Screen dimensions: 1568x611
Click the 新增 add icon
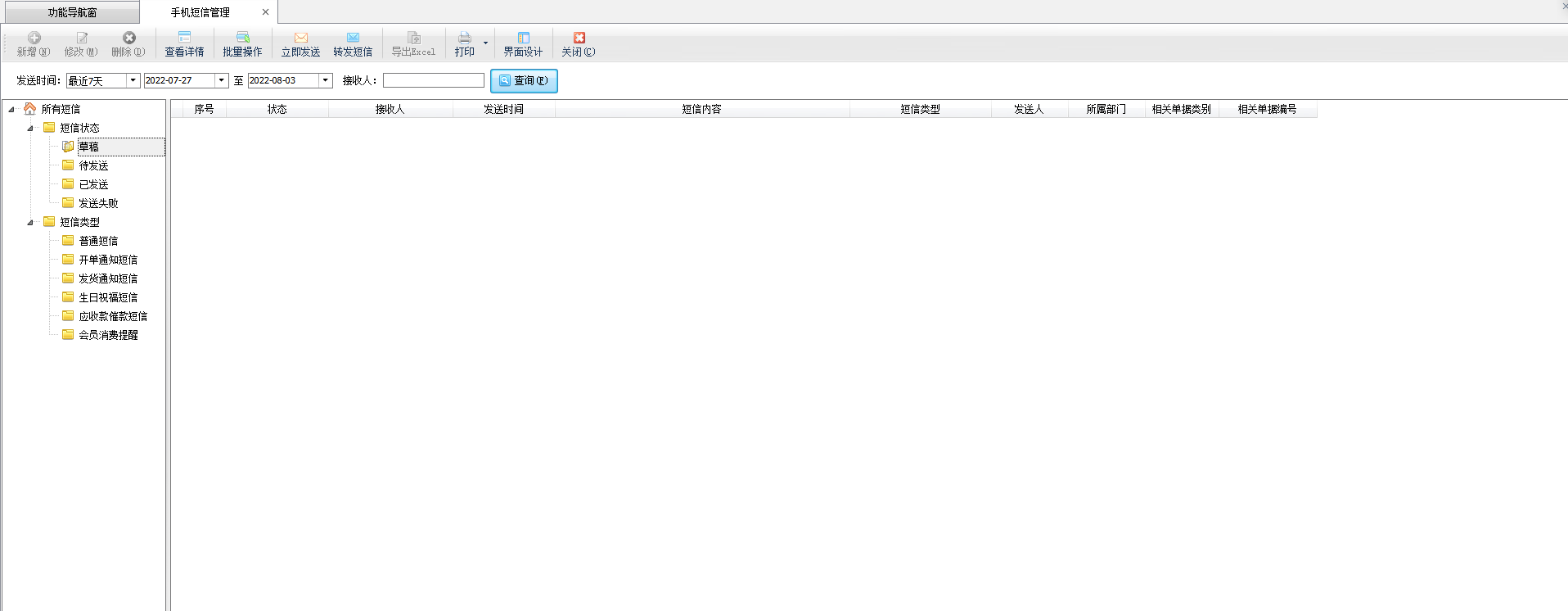34,38
